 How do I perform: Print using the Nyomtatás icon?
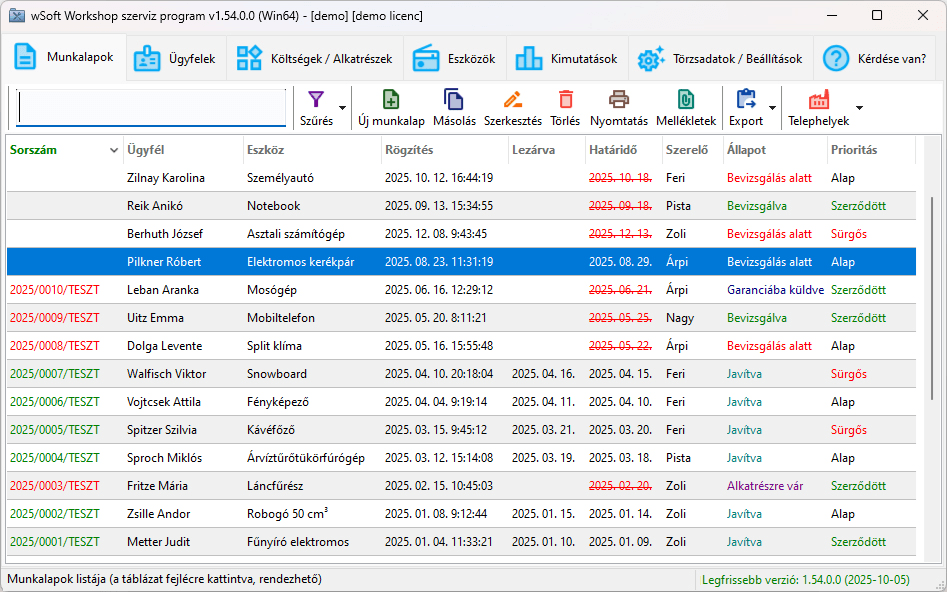(x=619, y=100)
